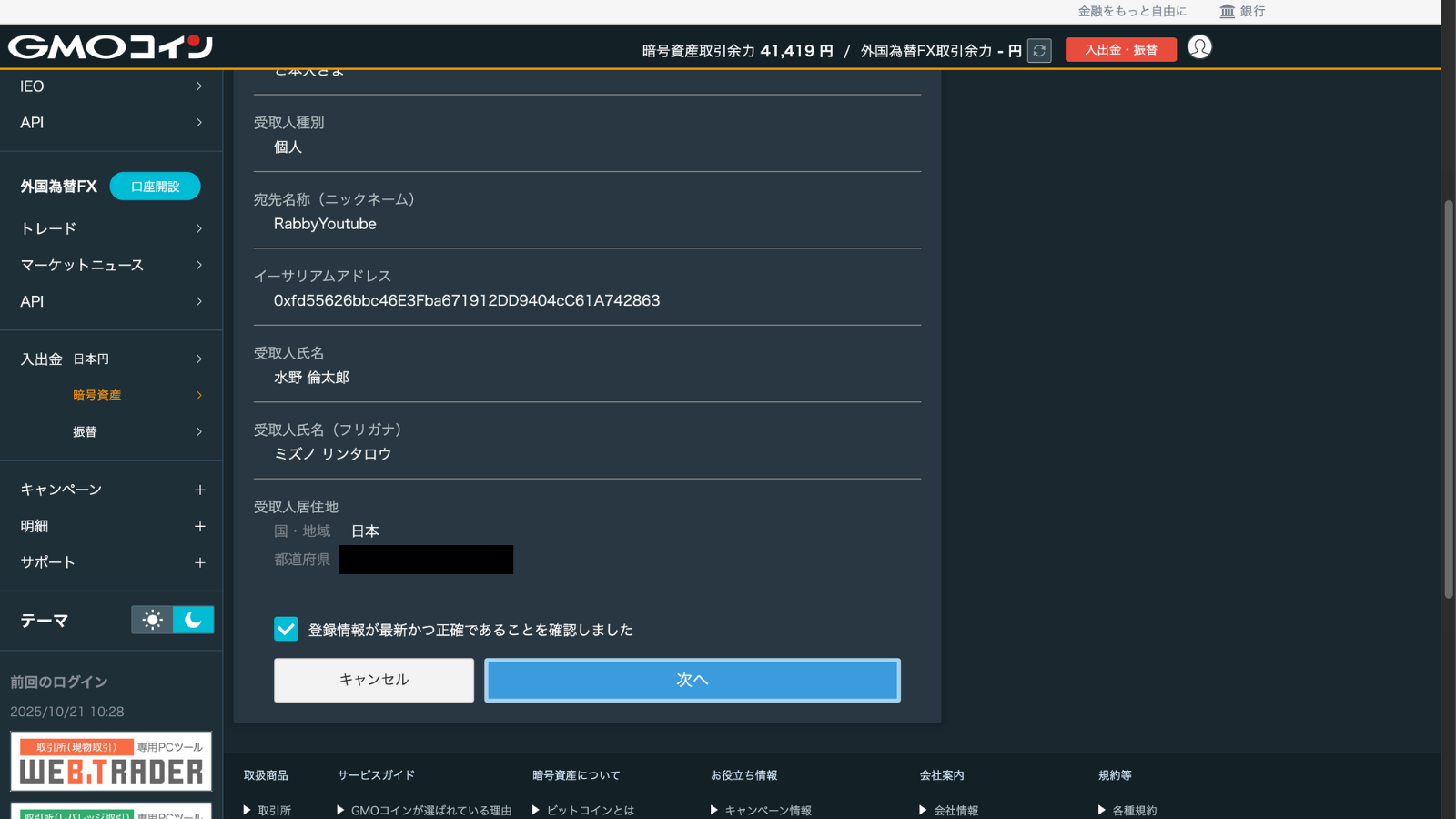The image size is (1456, 819).
Task: Click the refresh balance icon
Action: click(1039, 51)
